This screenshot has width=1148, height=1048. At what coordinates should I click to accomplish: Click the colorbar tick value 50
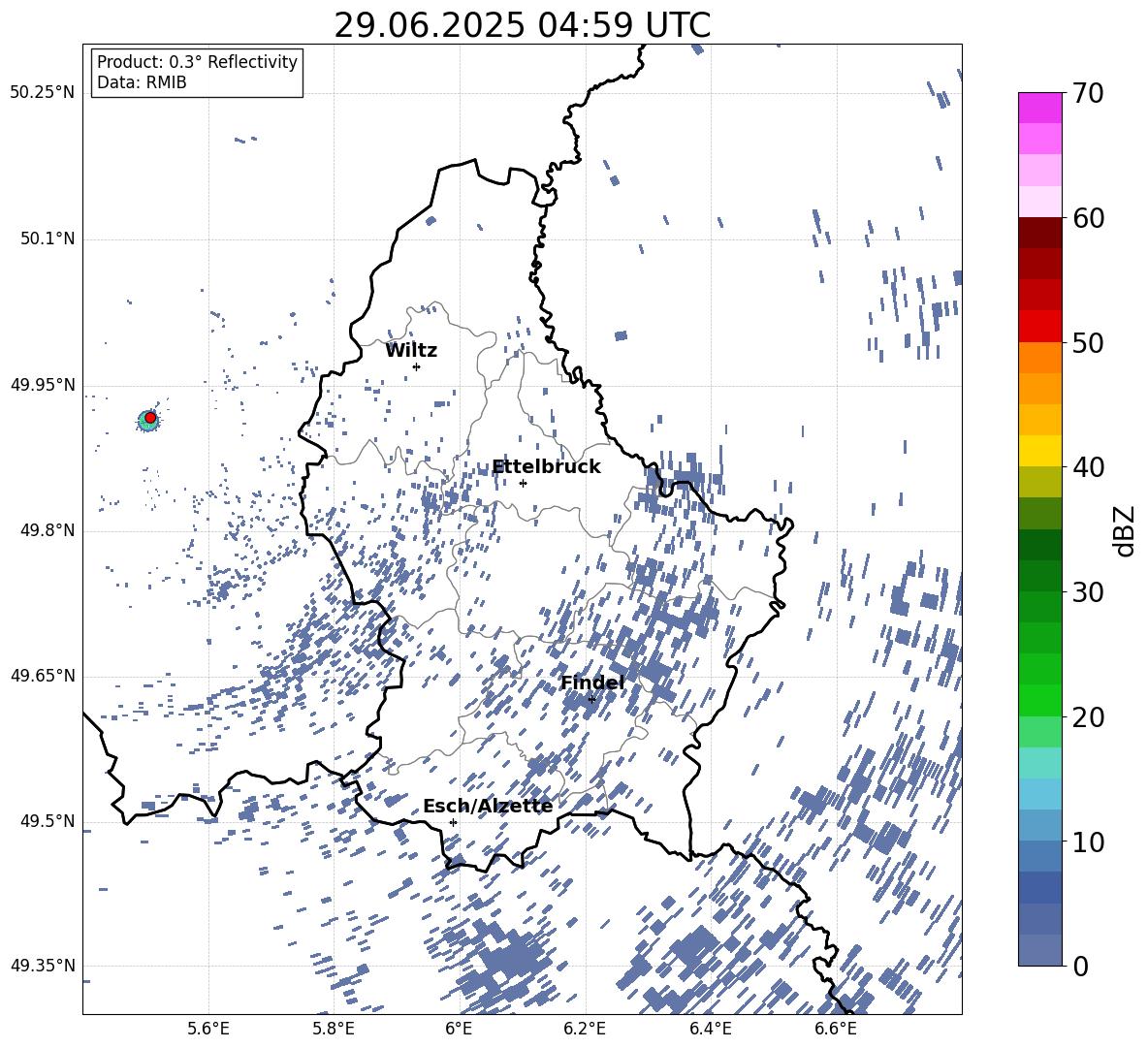point(1088,342)
